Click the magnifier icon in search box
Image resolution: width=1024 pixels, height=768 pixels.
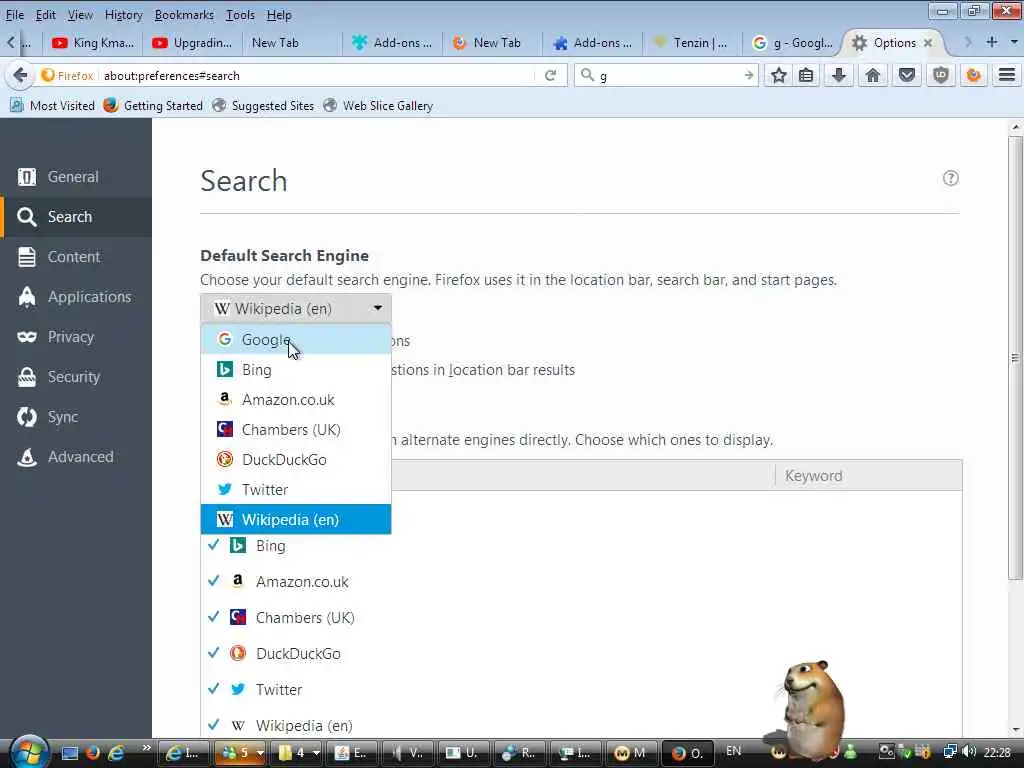pyautogui.click(x=587, y=75)
